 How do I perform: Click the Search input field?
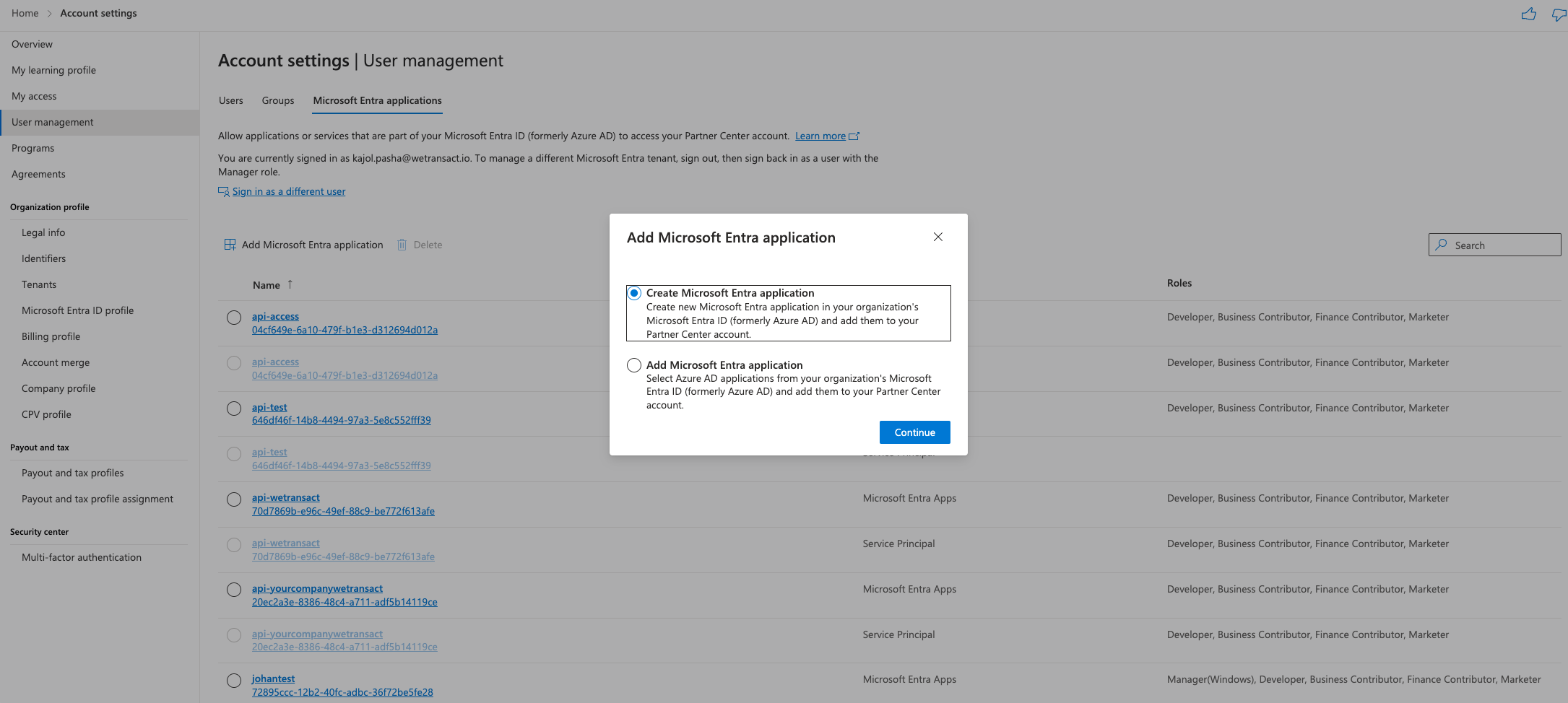[1494, 245]
